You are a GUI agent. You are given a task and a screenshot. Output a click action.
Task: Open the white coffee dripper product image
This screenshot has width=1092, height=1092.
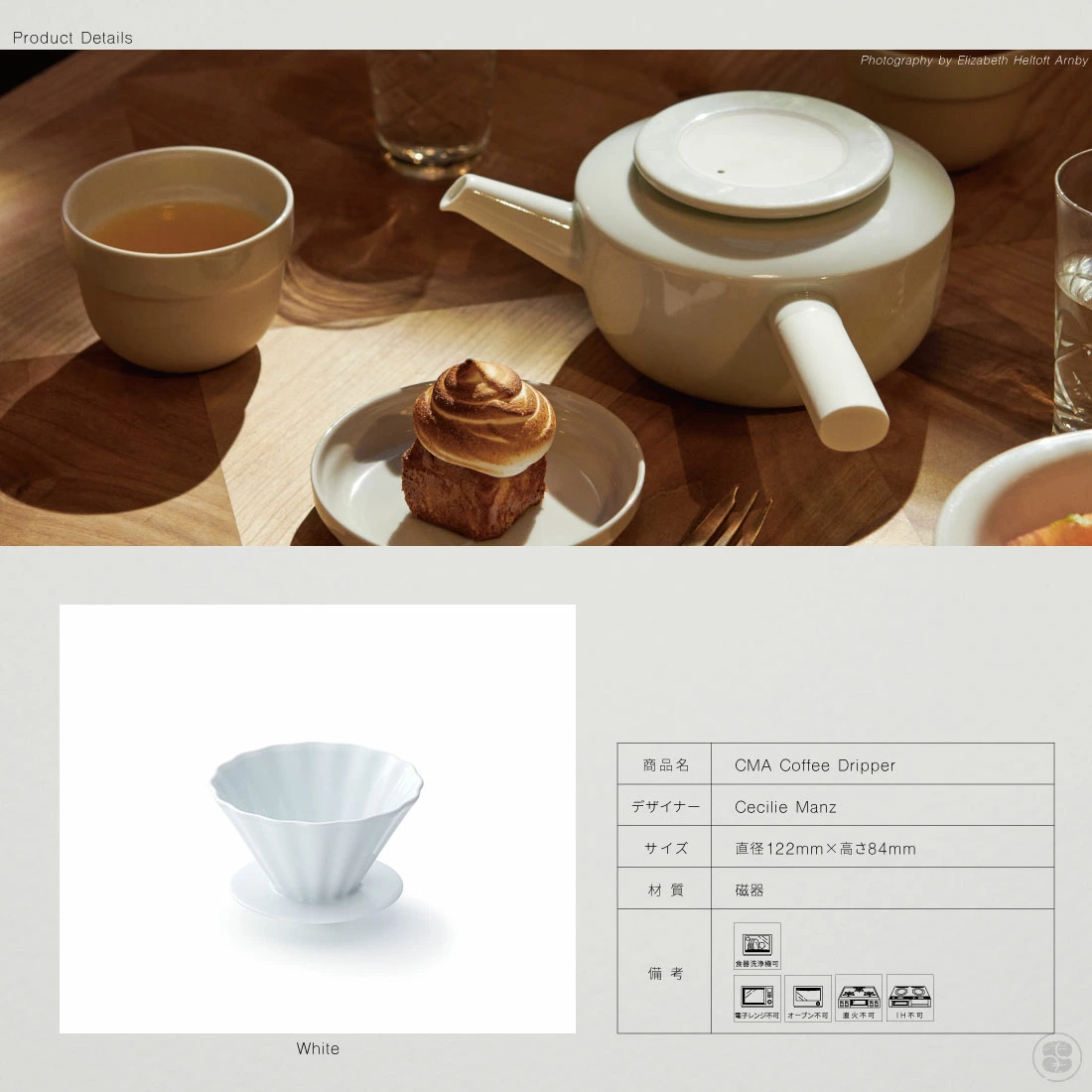pos(318,818)
